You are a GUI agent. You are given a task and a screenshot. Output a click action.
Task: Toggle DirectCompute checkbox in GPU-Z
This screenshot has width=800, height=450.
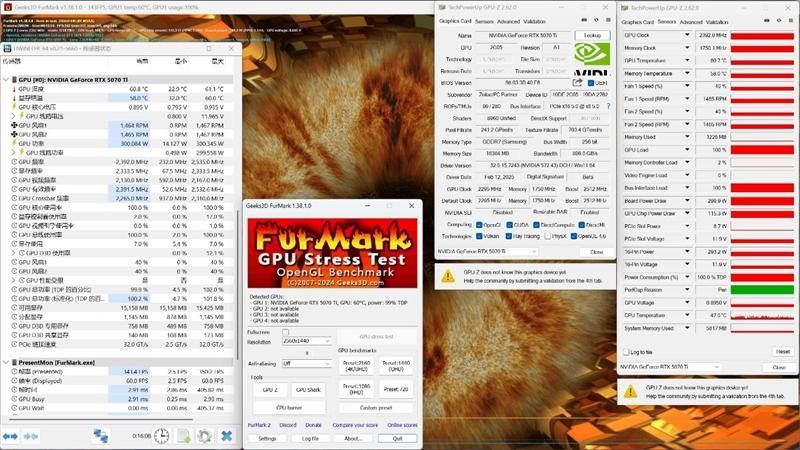point(536,224)
